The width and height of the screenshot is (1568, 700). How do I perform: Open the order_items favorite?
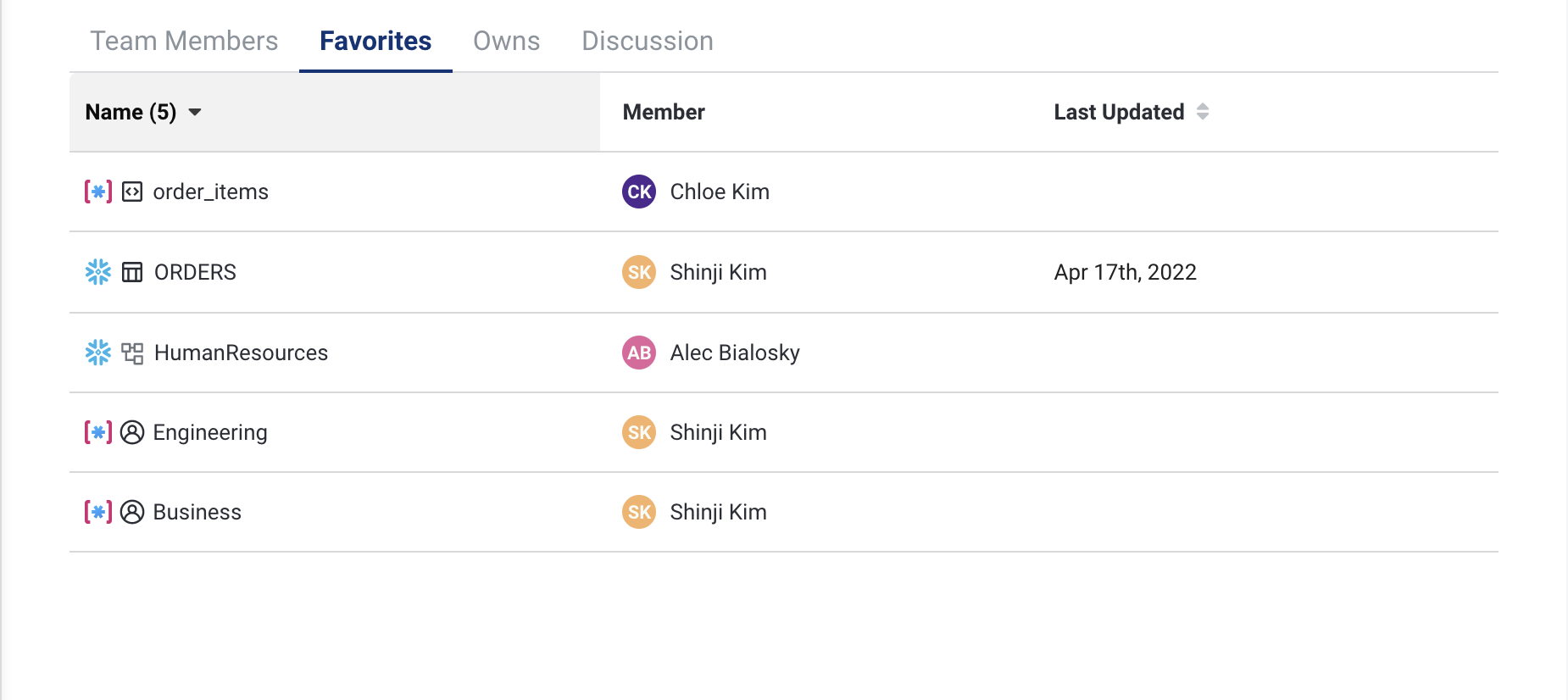point(210,192)
